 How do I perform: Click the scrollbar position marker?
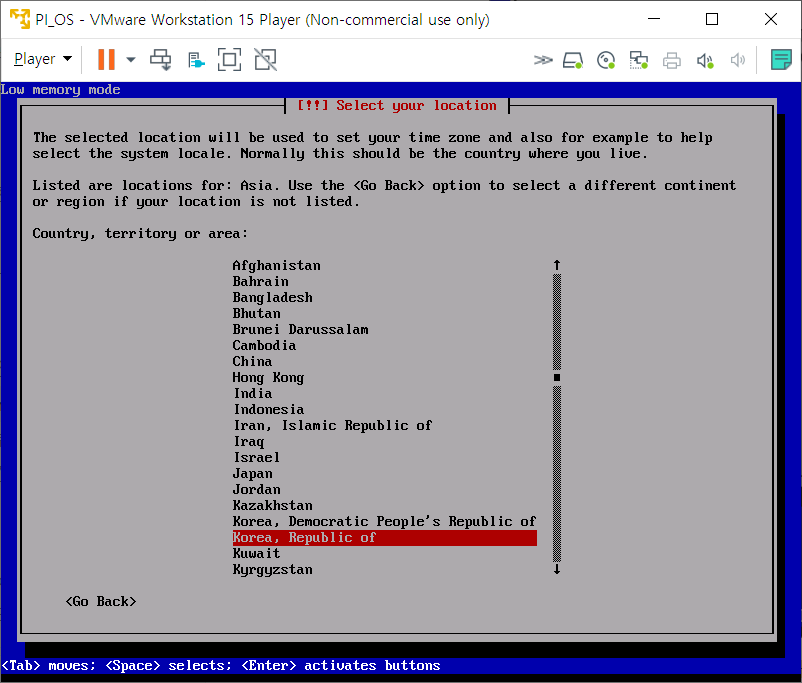(557, 377)
